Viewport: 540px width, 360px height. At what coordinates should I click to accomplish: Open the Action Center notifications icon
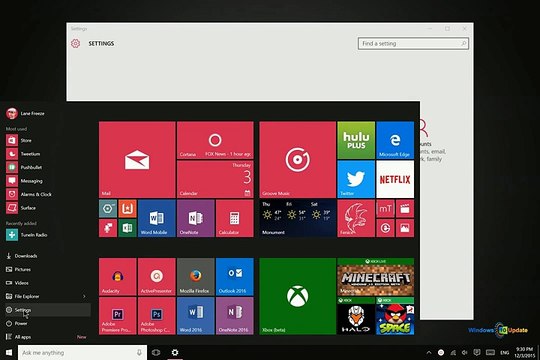pos(477,352)
